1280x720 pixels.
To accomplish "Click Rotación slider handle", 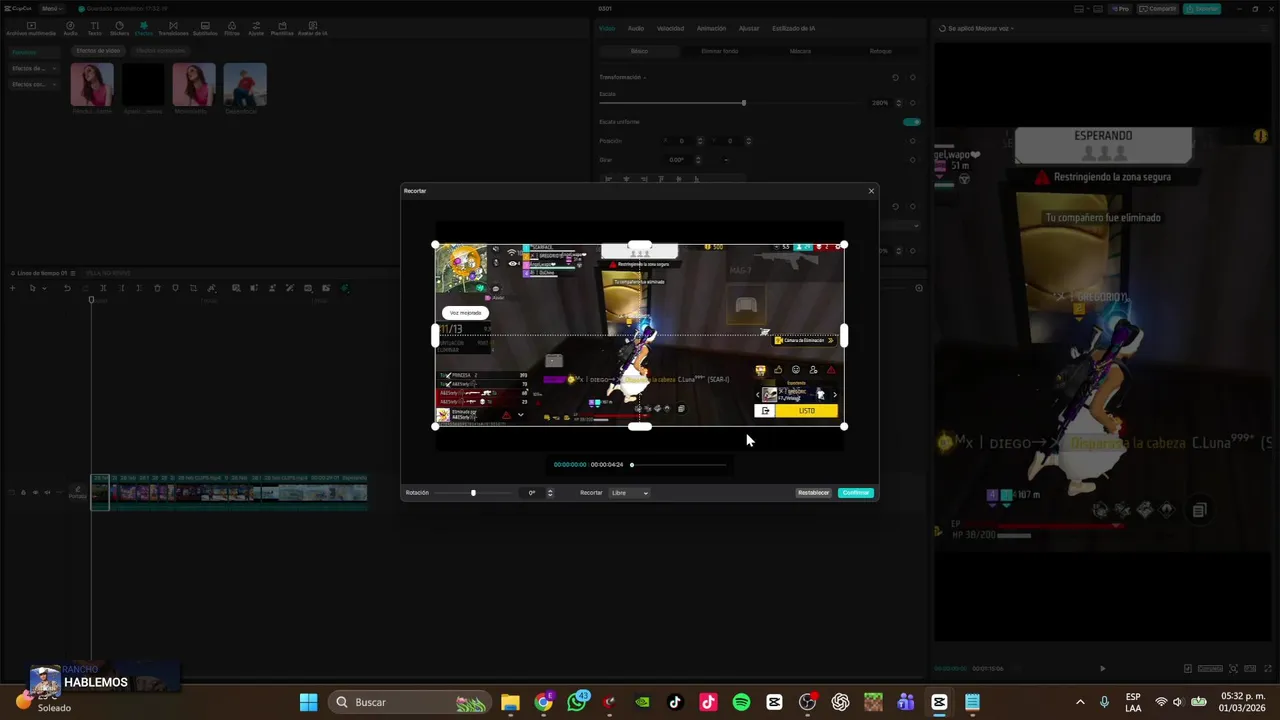I will click(473, 493).
